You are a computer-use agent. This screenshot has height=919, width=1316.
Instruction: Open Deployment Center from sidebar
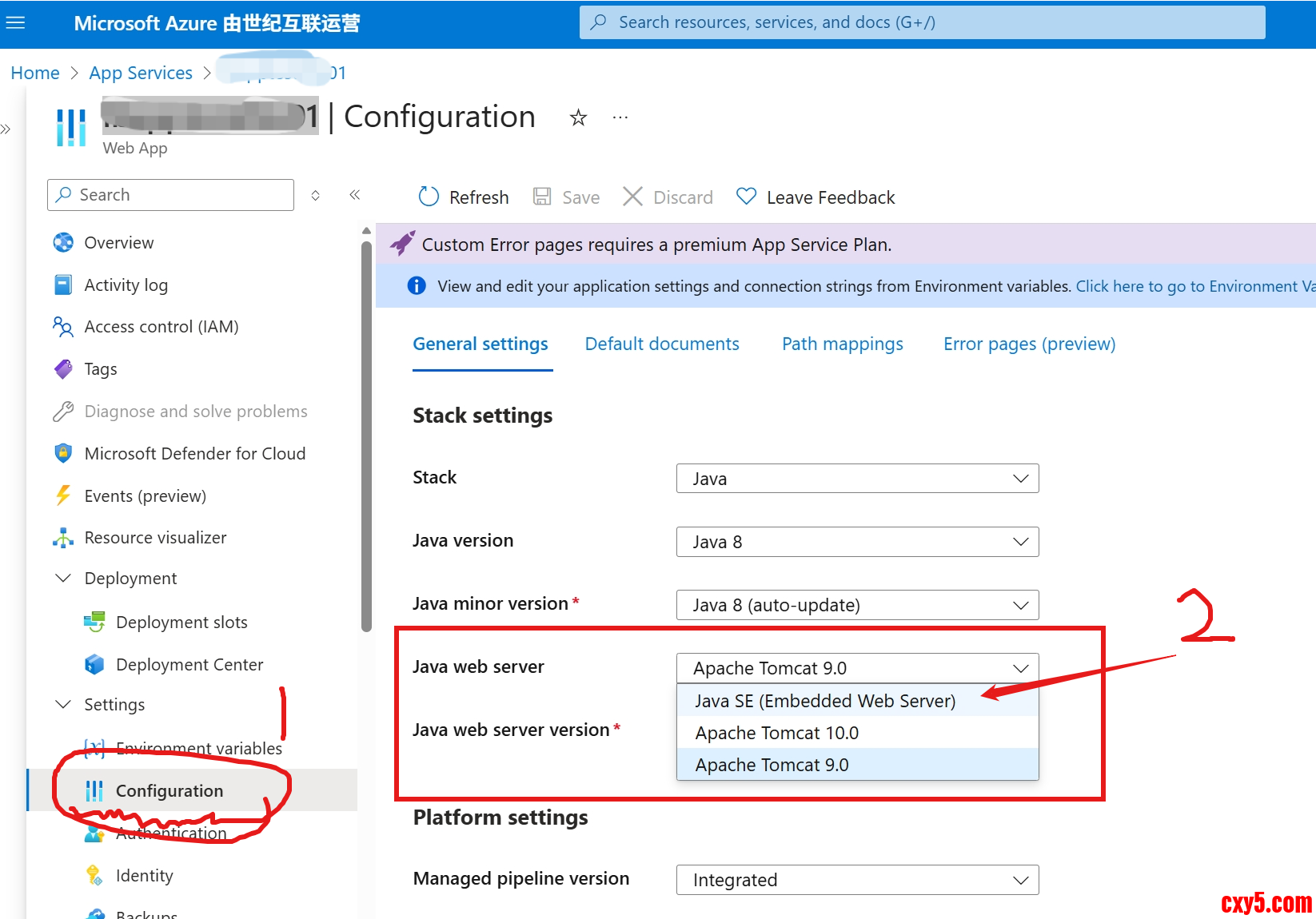pos(189,665)
